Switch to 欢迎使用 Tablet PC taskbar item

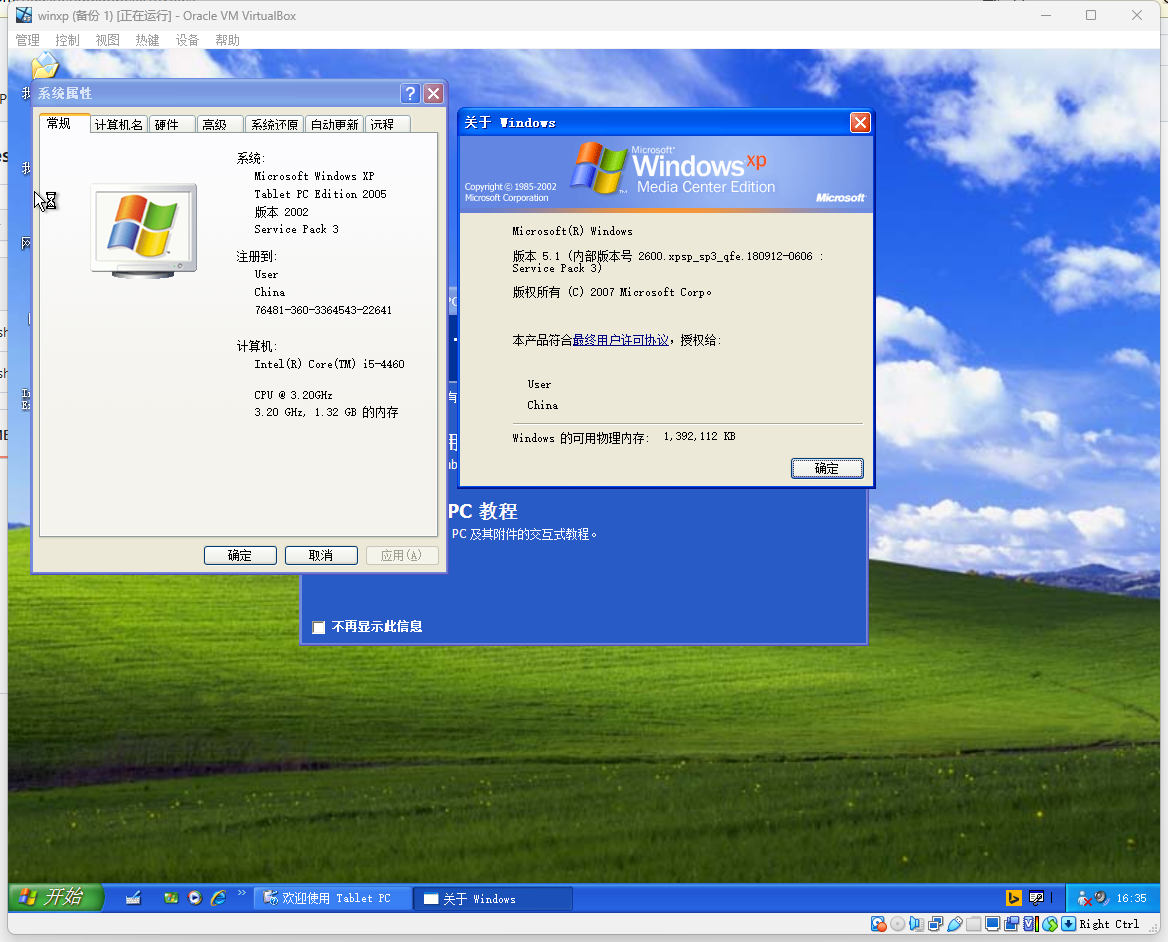click(x=334, y=898)
